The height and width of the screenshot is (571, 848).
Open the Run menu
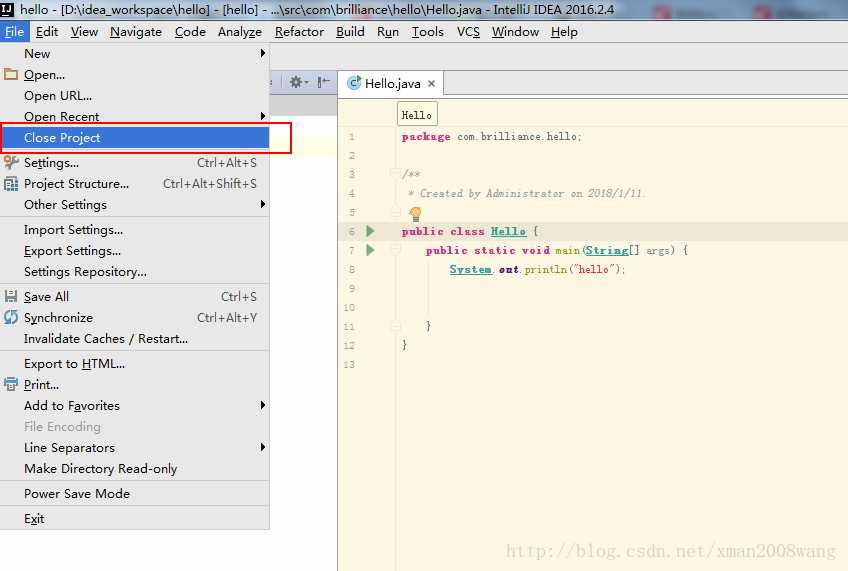pyautogui.click(x=388, y=32)
